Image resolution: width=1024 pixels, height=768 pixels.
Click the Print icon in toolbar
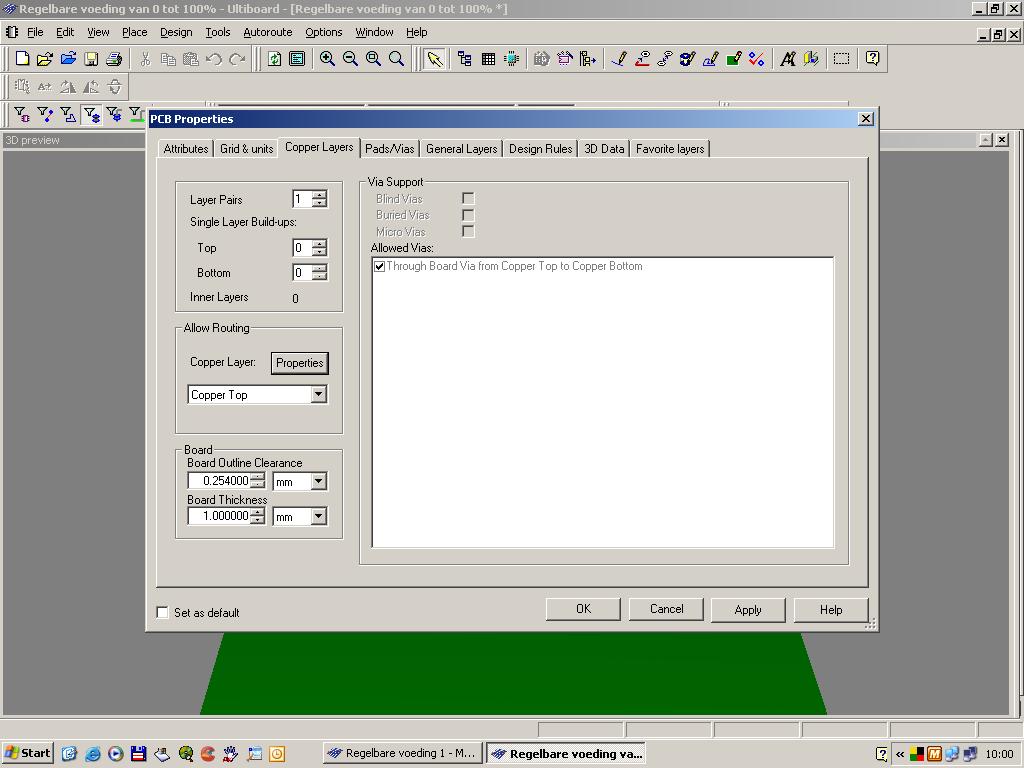tap(114, 59)
